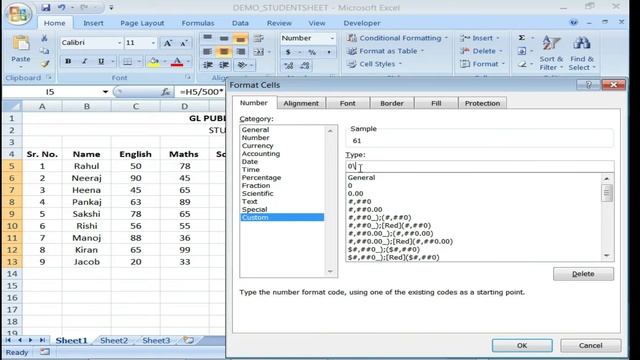Save the workbook with the floppy icon
Image resolution: width=640 pixels, height=360 pixels.
(46, 7)
